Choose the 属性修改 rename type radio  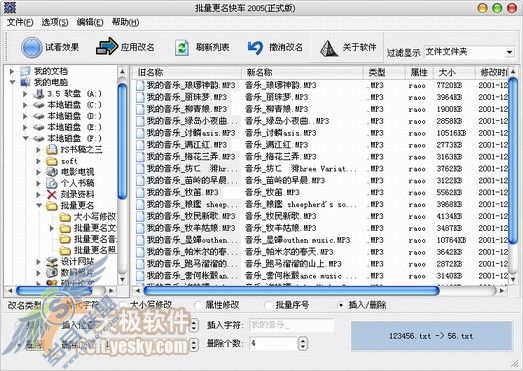198,305
